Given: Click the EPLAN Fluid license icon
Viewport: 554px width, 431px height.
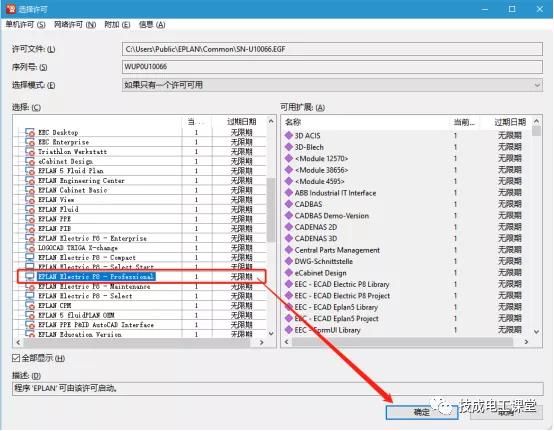Looking at the screenshot, I should pos(30,209).
